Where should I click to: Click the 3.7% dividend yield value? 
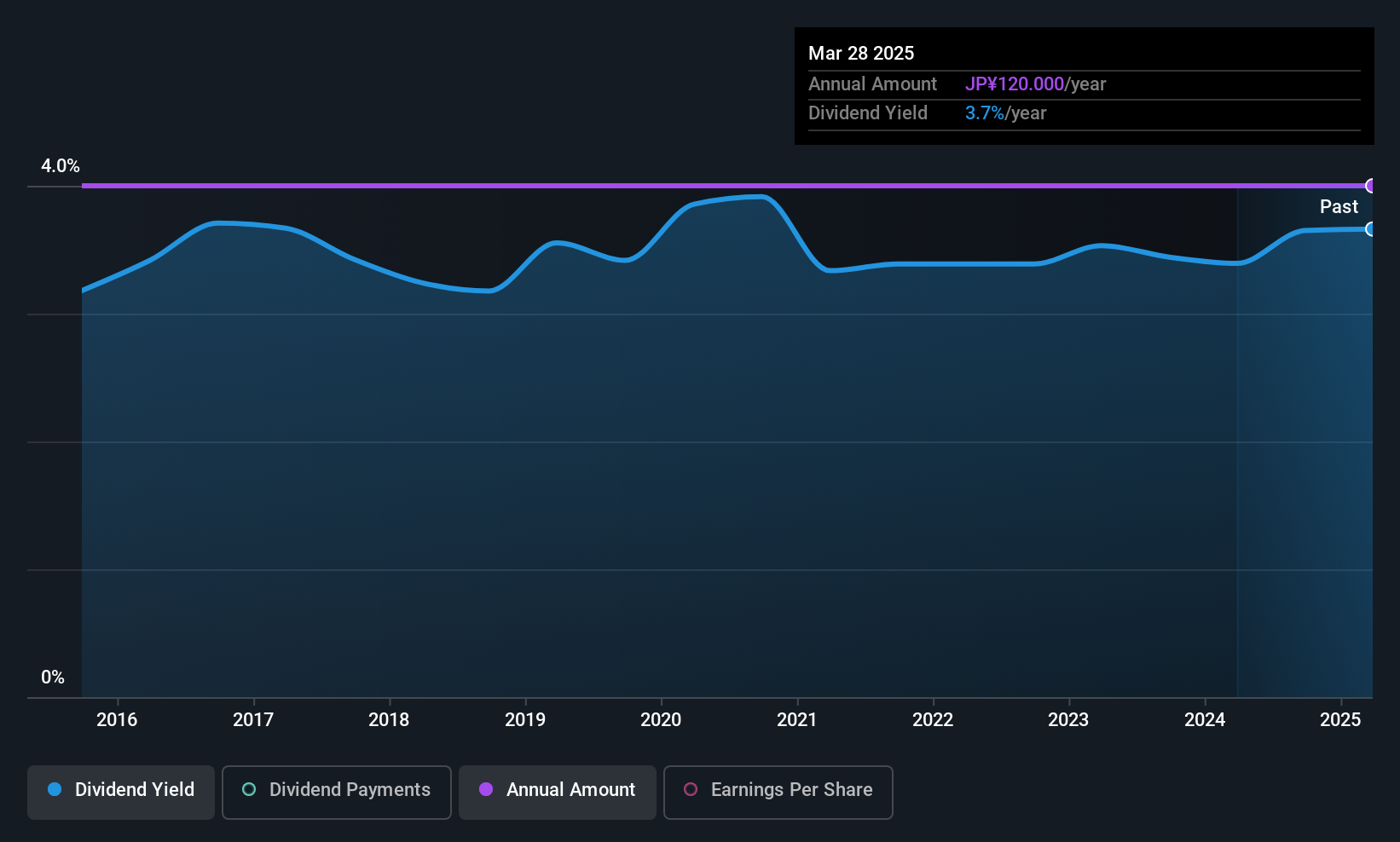[985, 112]
